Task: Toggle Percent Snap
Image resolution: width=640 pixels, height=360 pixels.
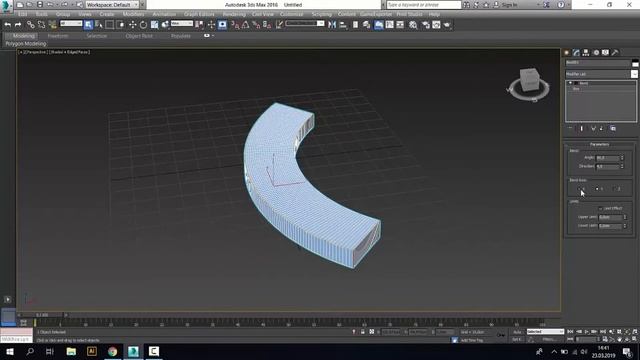Action: (x=256, y=25)
